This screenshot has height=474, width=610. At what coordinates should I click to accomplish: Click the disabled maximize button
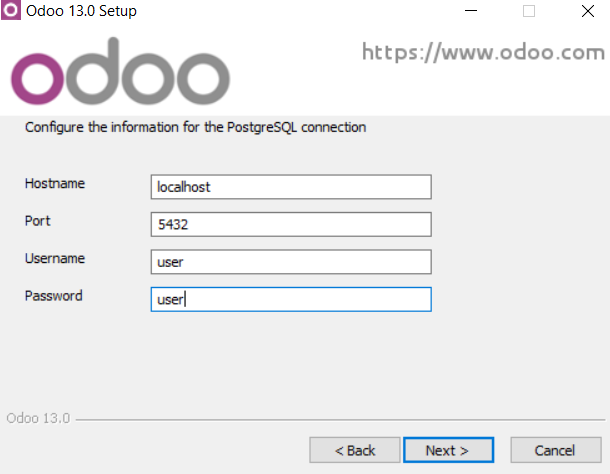(529, 11)
